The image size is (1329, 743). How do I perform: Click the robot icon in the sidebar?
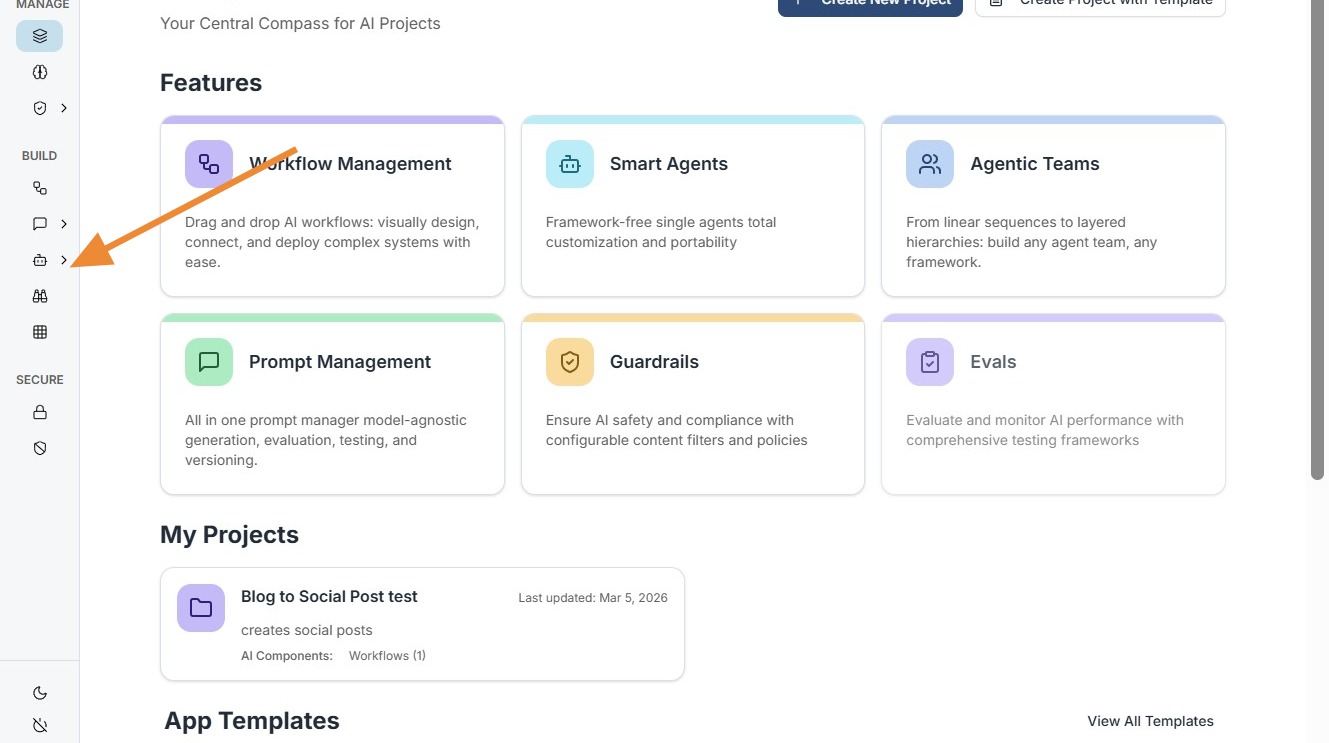tap(40, 260)
